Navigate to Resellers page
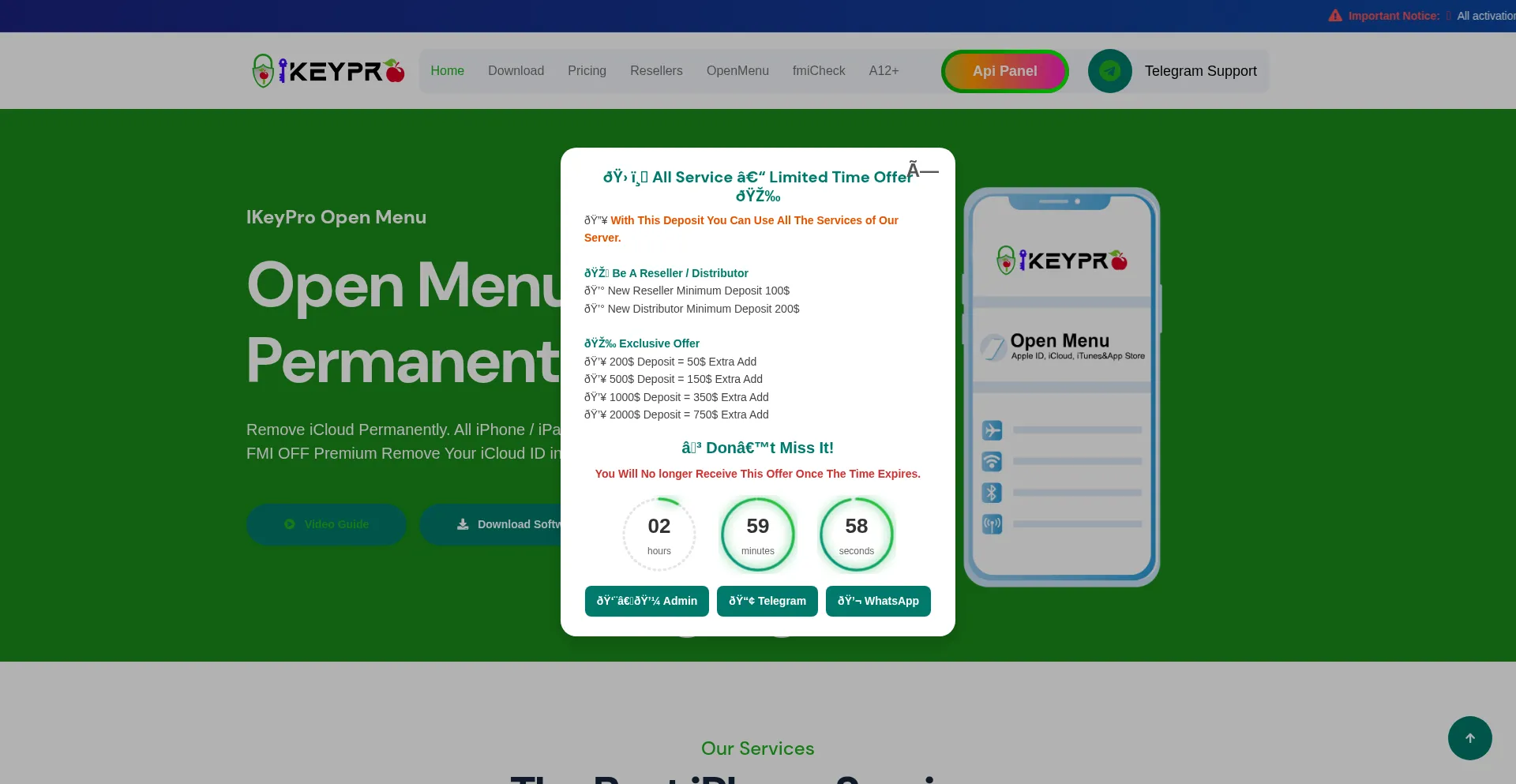The height and width of the screenshot is (784, 1516). pyautogui.click(x=656, y=71)
